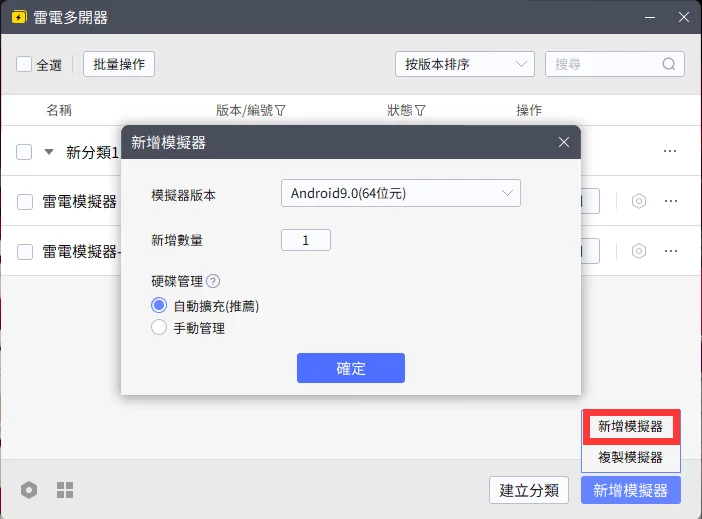This screenshot has height=519, width=702.
Task: Choose 新增模擬器 from the popup menu
Action: coord(630,426)
